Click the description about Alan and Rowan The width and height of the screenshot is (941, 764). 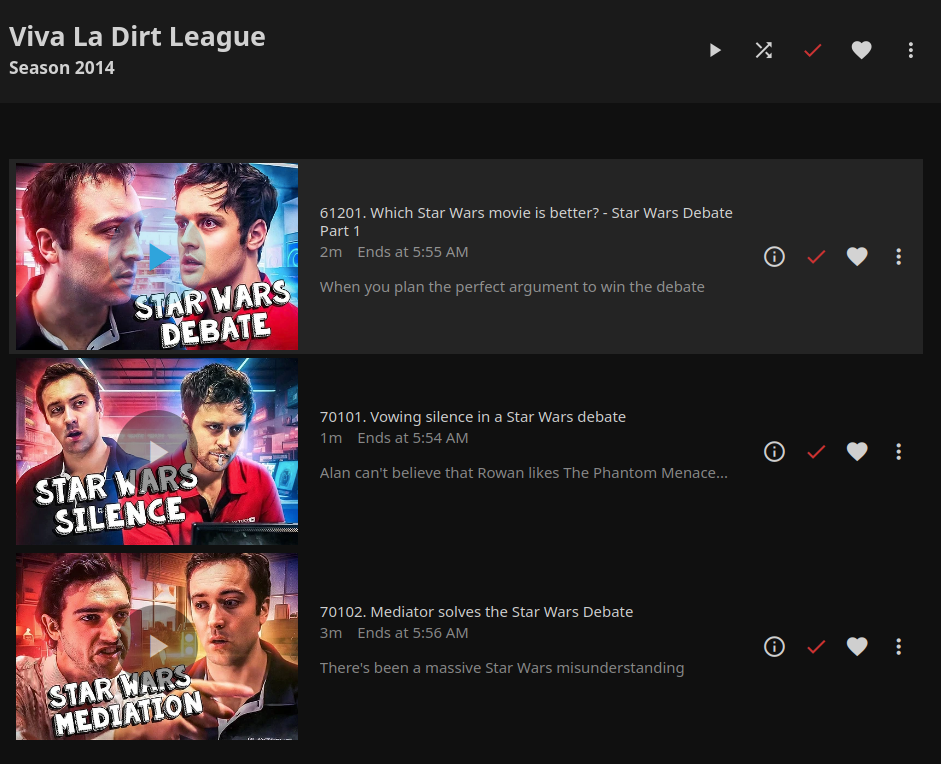524,473
